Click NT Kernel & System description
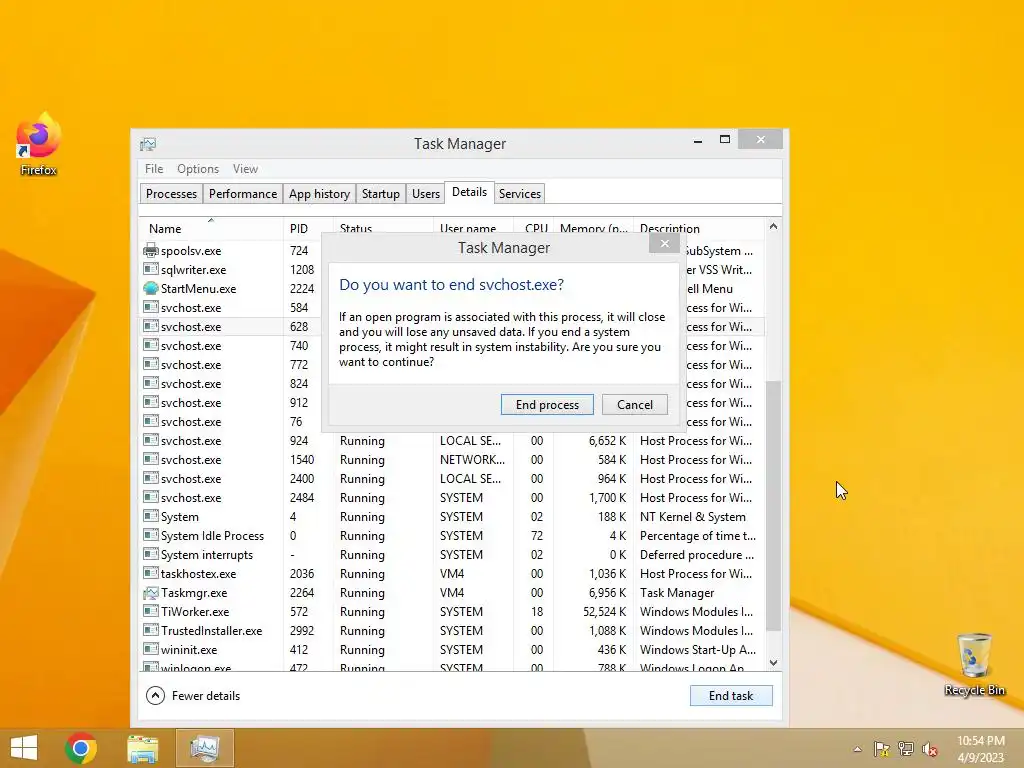1024x768 pixels. [x=692, y=517]
